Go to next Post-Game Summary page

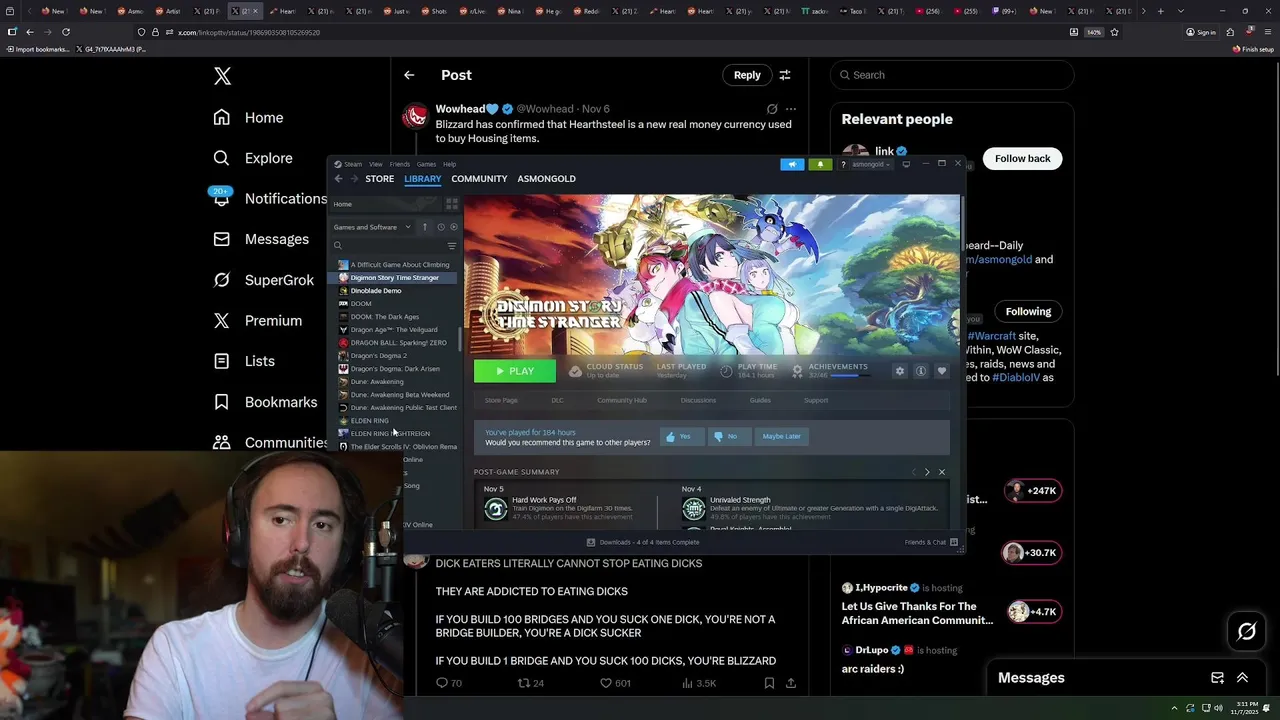coord(927,472)
